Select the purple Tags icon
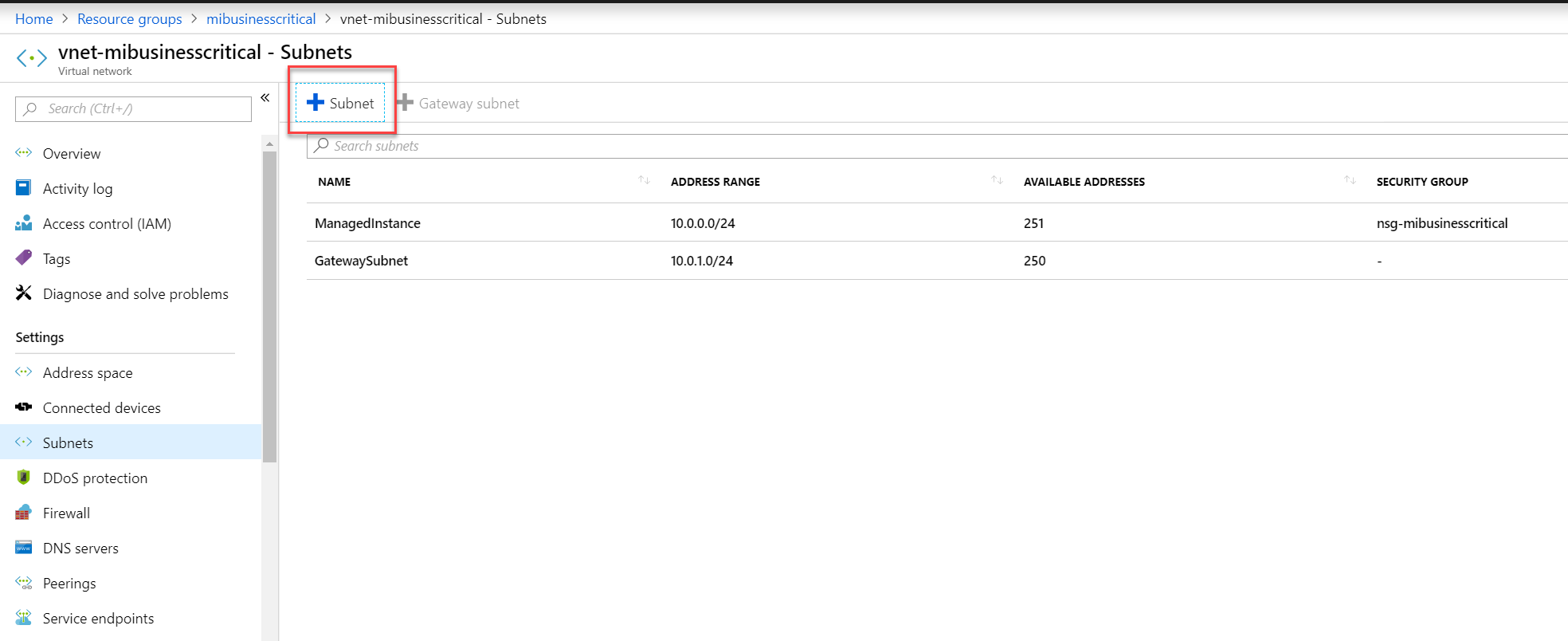The width and height of the screenshot is (1568, 641). [x=24, y=258]
